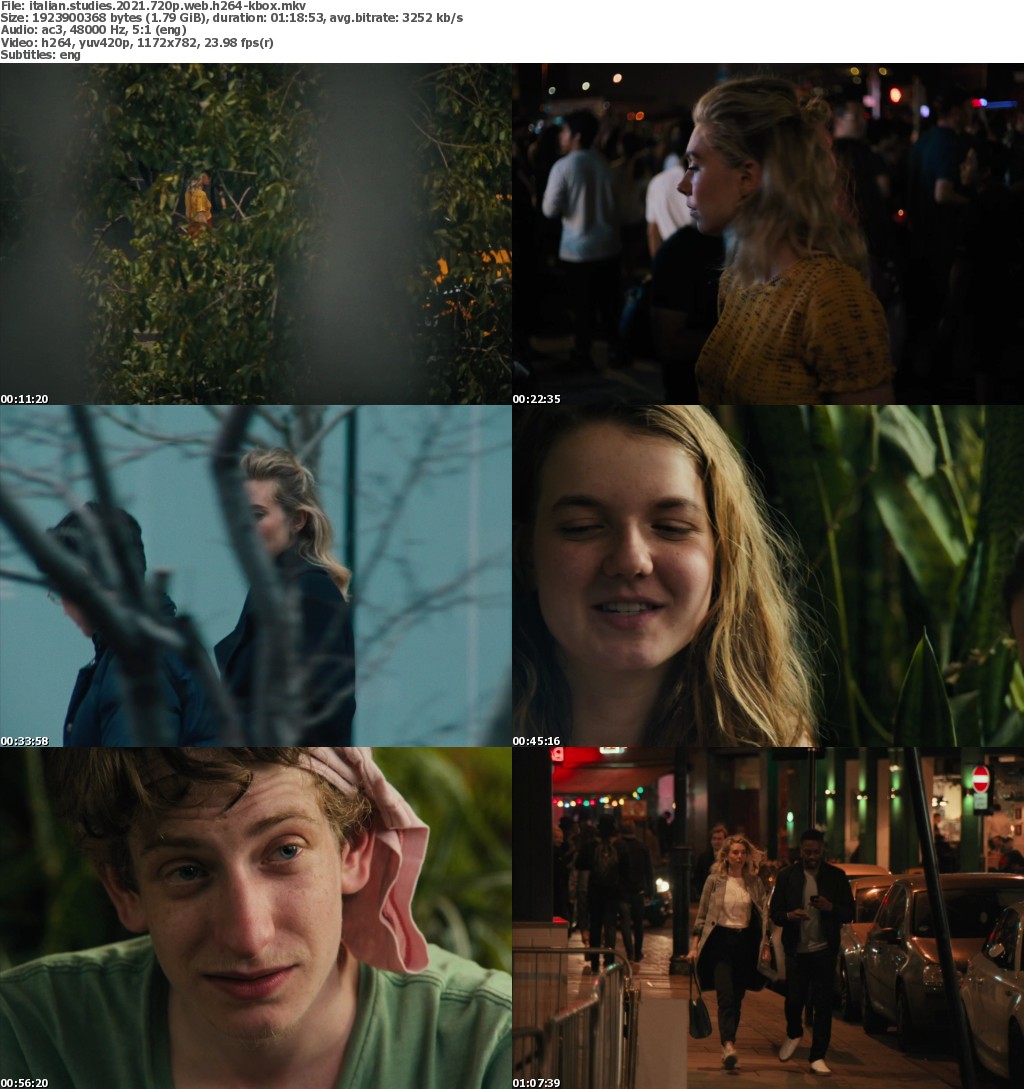Screen dimensions: 1024x1089
Task: Open the thumbnail of woman in yellow top
Action: pos(768,233)
